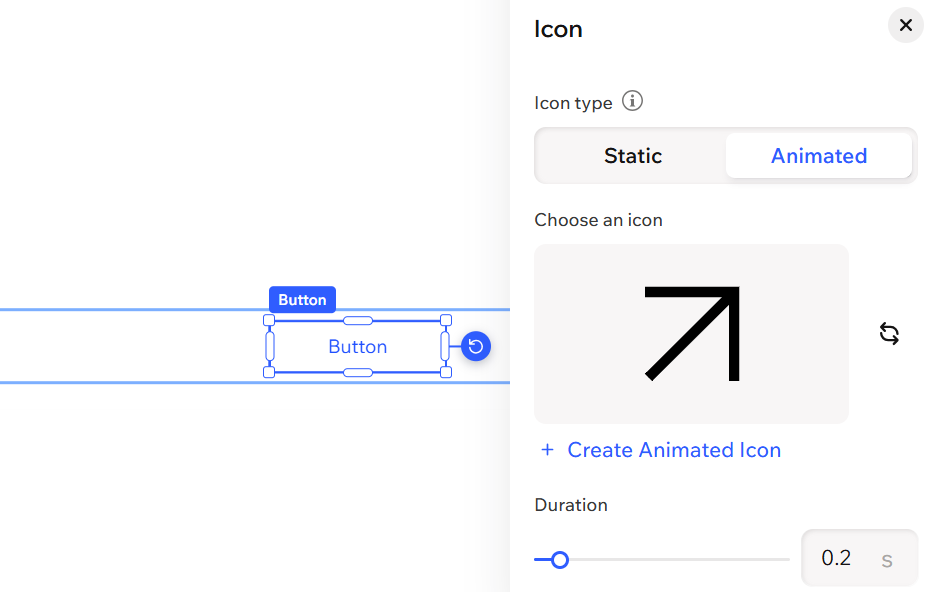The image size is (936, 592).
Task: Click the top resize handle of the button
Action: point(356,320)
